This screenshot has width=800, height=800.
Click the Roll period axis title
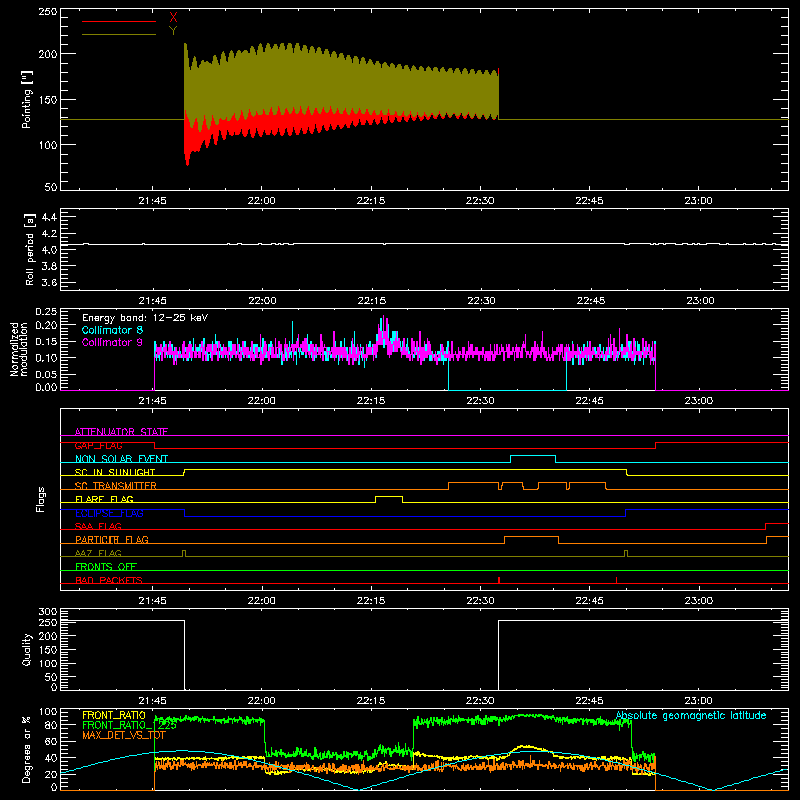29,249
